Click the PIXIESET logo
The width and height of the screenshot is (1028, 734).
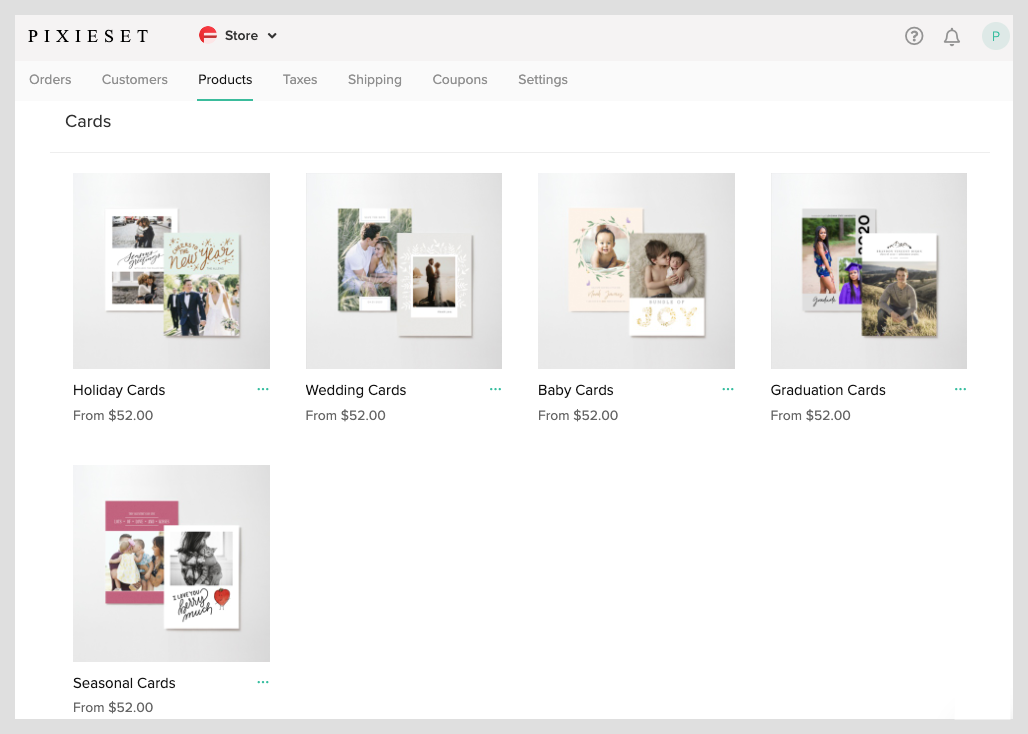pyautogui.click(x=88, y=35)
